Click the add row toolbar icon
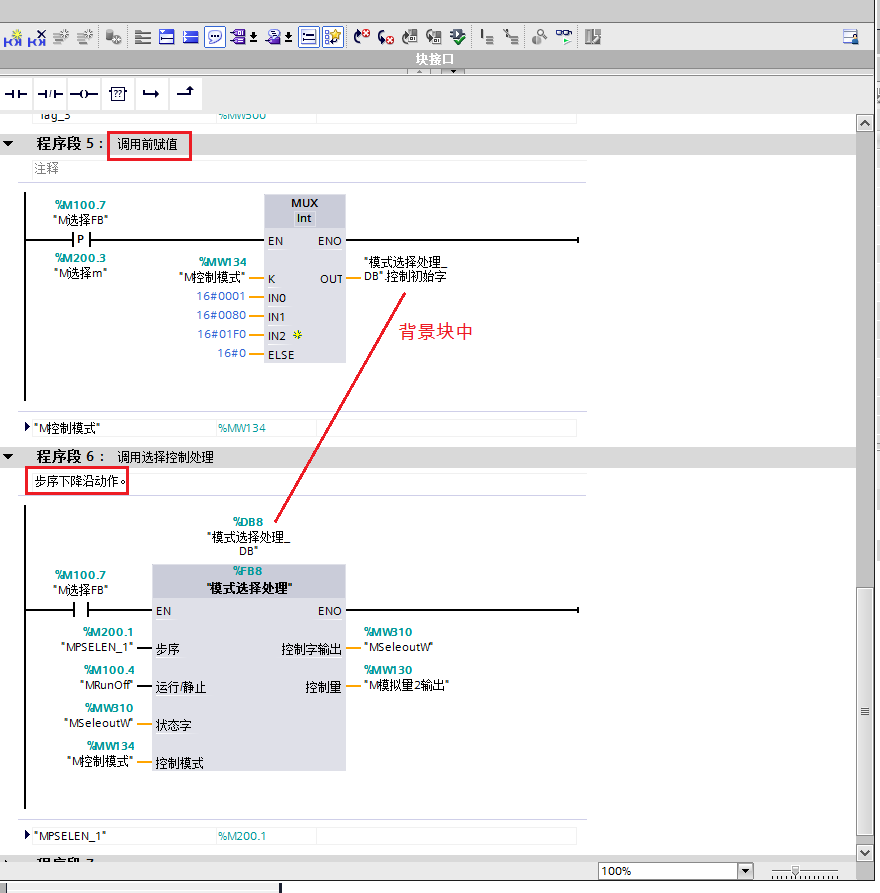 pyautogui.click(x=85, y=37)
